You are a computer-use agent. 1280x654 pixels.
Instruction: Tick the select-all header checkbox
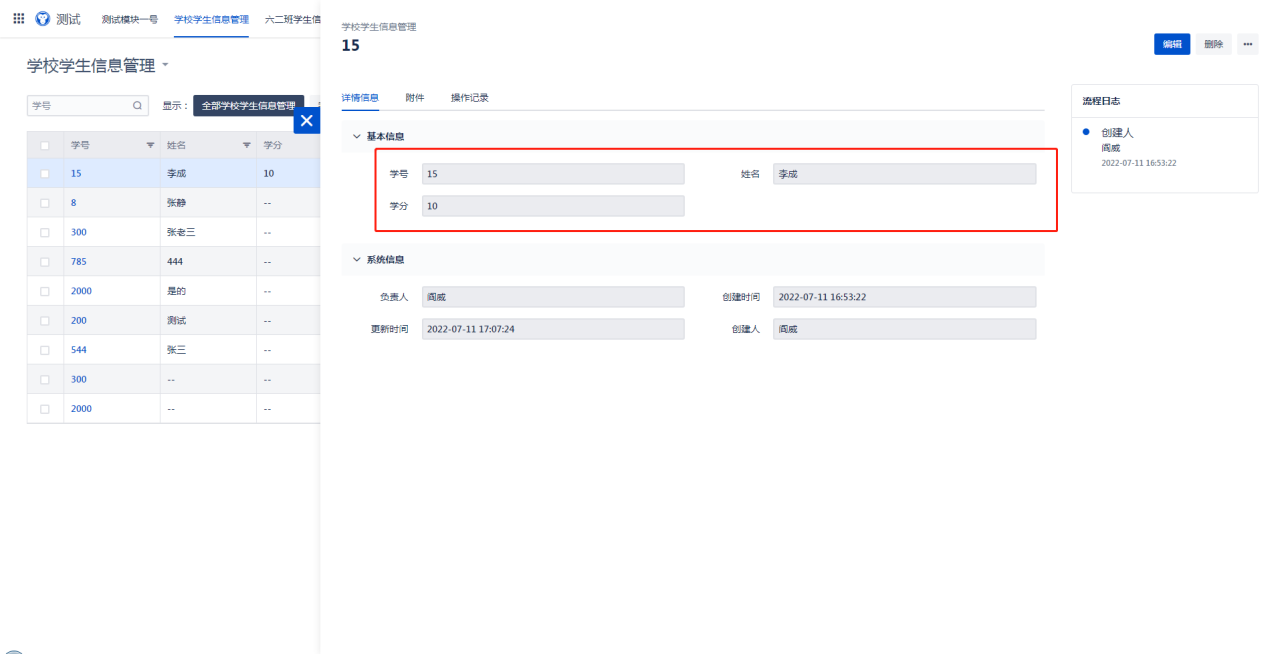[x=45, y=145]
